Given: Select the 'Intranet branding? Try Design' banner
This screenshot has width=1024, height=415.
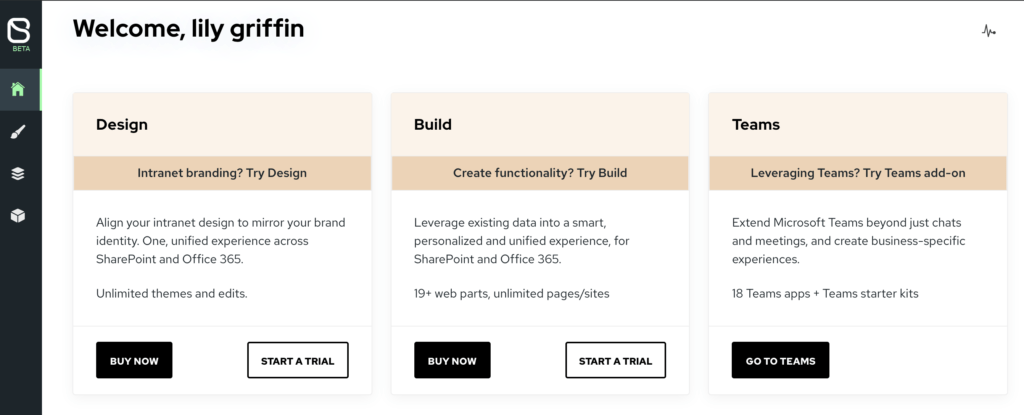Looking at the screenshot, I should pos(222,173).
